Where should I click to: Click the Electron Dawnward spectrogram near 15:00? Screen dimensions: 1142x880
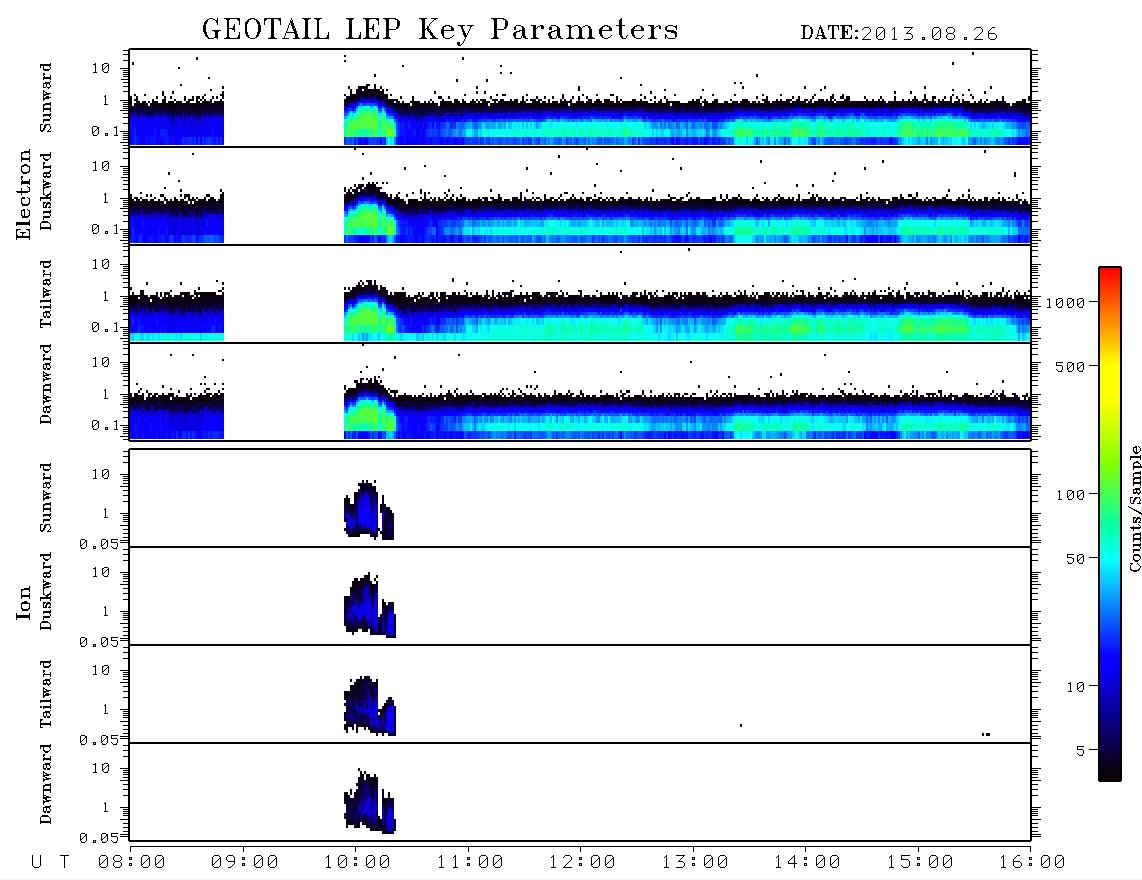click(x=918, y=417)
